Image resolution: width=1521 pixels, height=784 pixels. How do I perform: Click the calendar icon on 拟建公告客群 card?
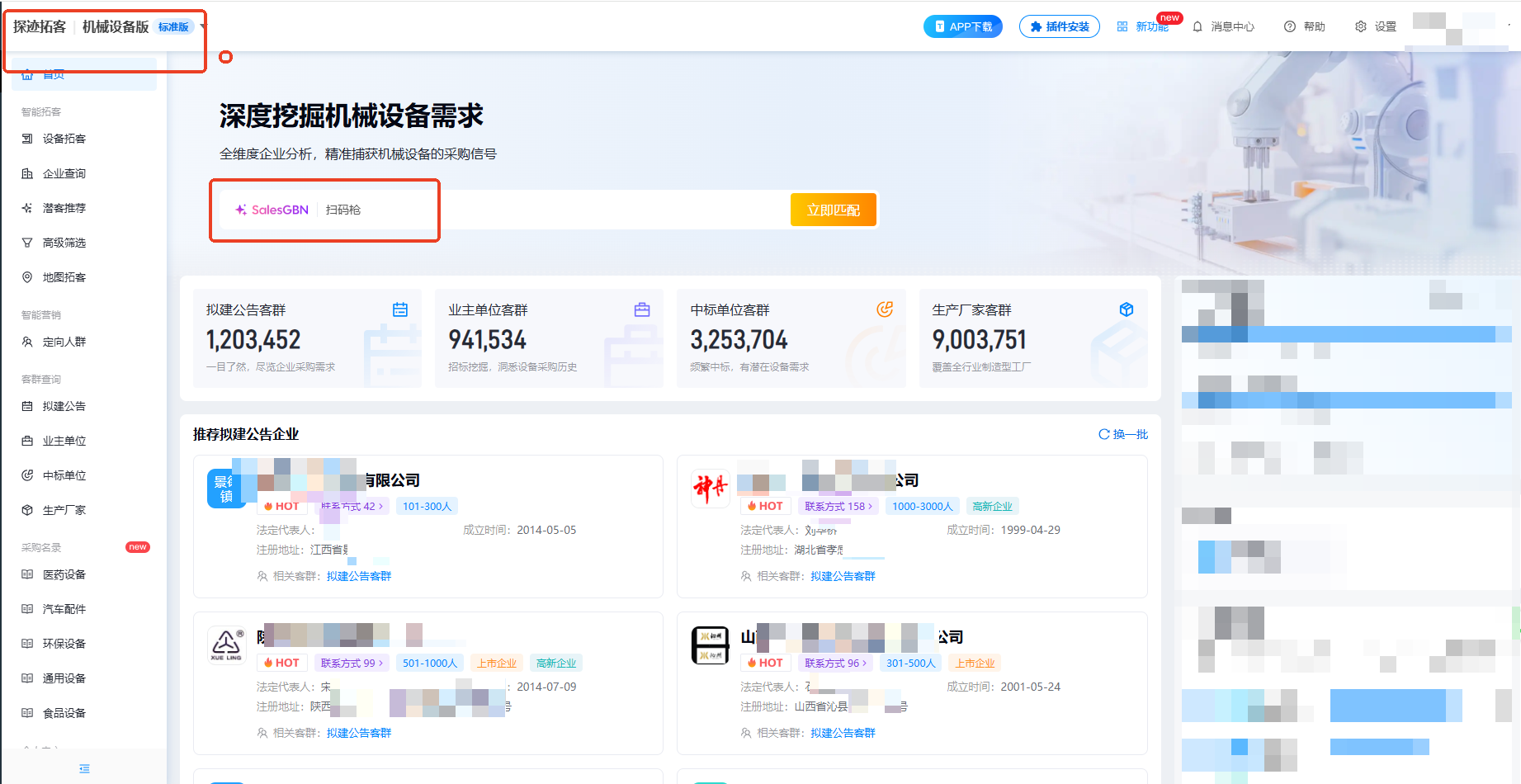(x=400, y=309)
